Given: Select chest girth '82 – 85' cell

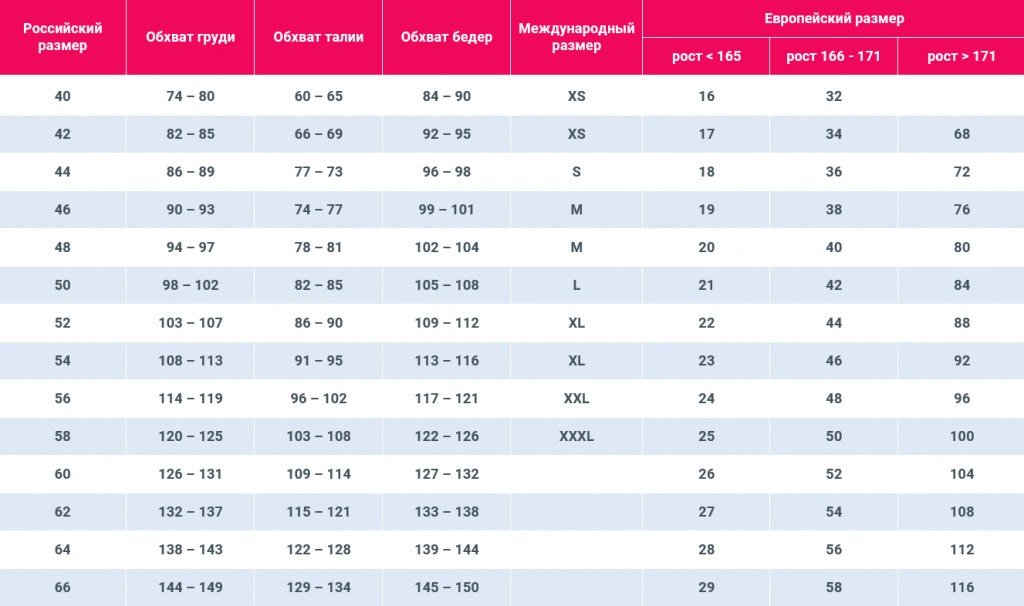Looking at the screenshot, I should pos(190,134).
